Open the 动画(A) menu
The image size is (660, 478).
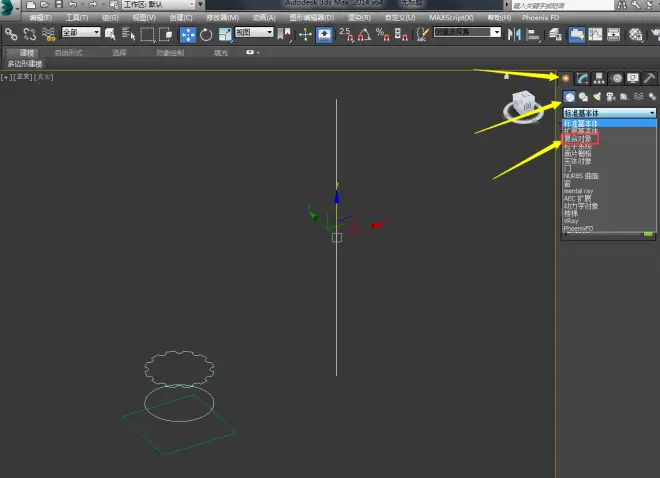(x=264, y=18)
